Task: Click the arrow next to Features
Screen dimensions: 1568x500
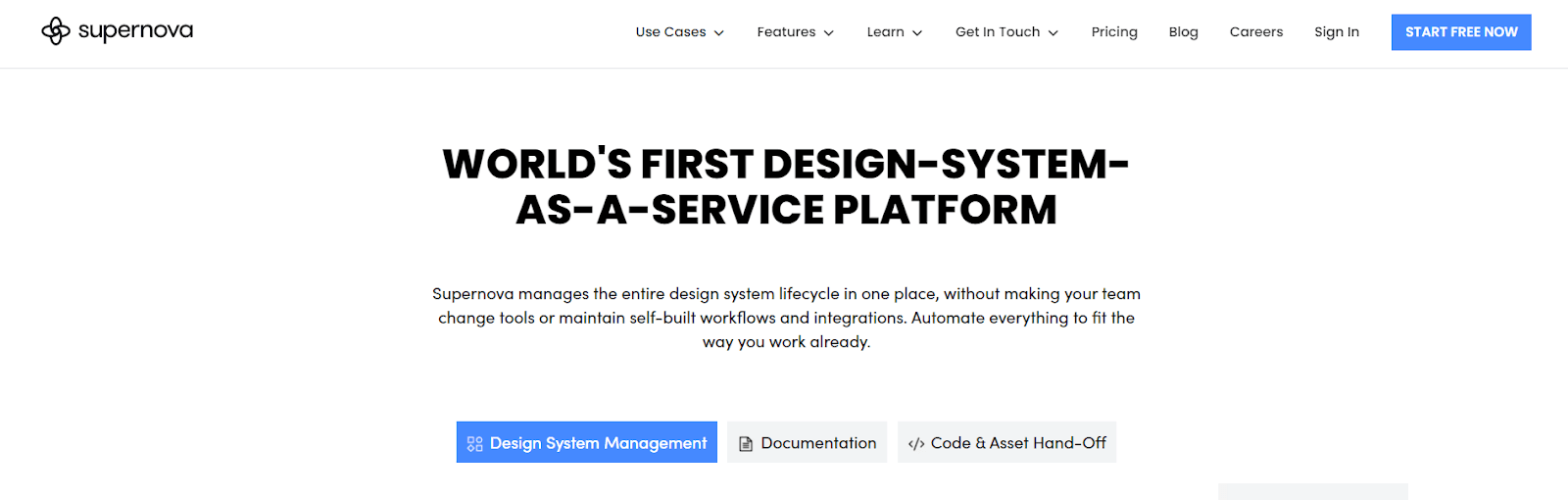Action: coord(829,33)
